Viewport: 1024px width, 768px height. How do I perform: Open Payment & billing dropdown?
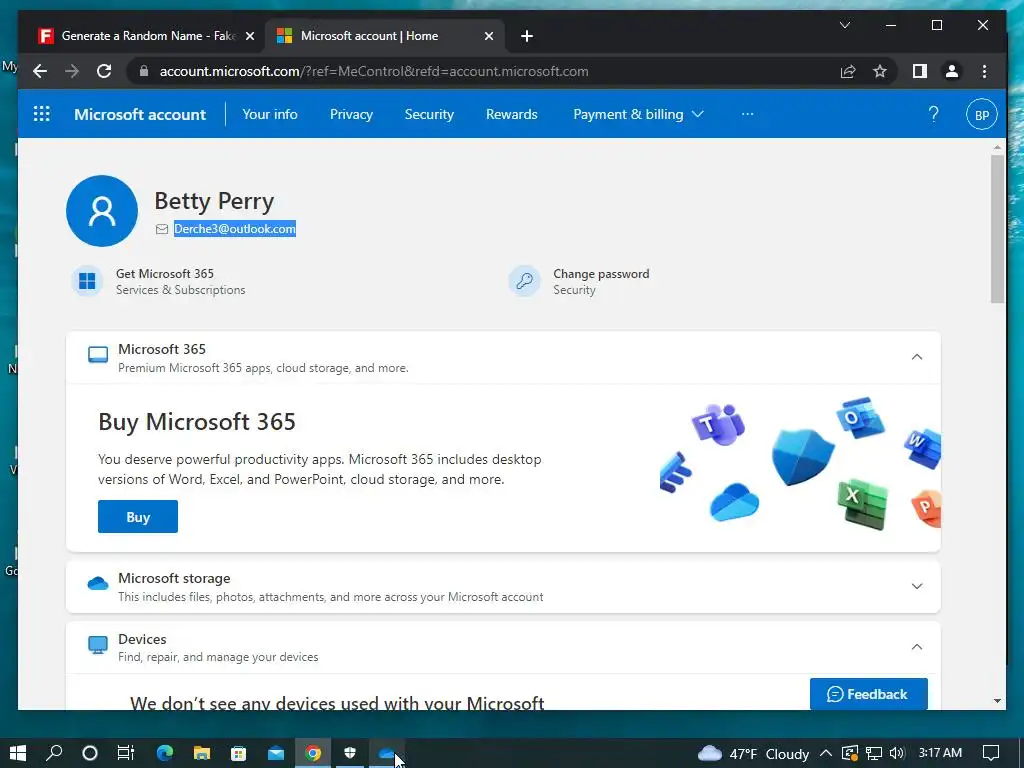click(x=638, y=114)
